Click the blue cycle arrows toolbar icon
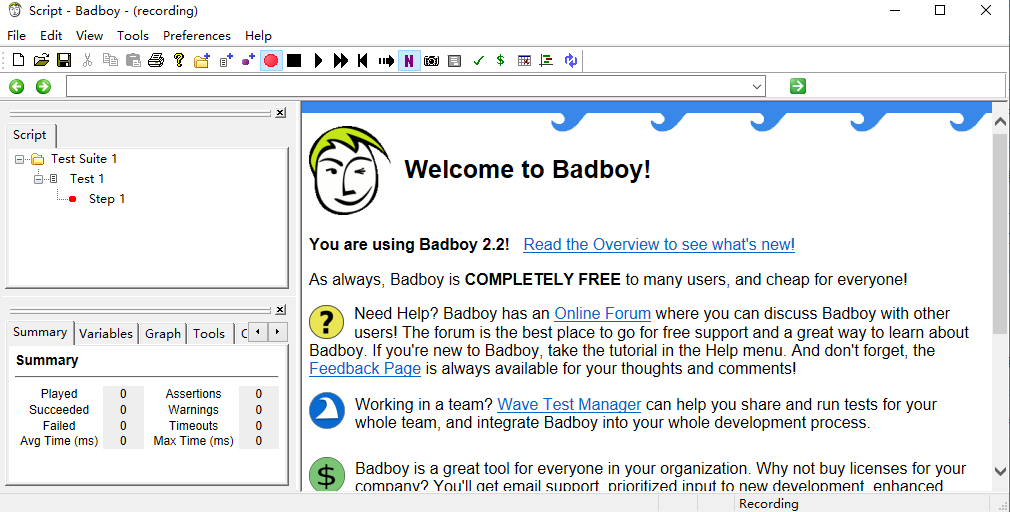The height and width of the screenshot is (512, 1010). coord(571,61)
